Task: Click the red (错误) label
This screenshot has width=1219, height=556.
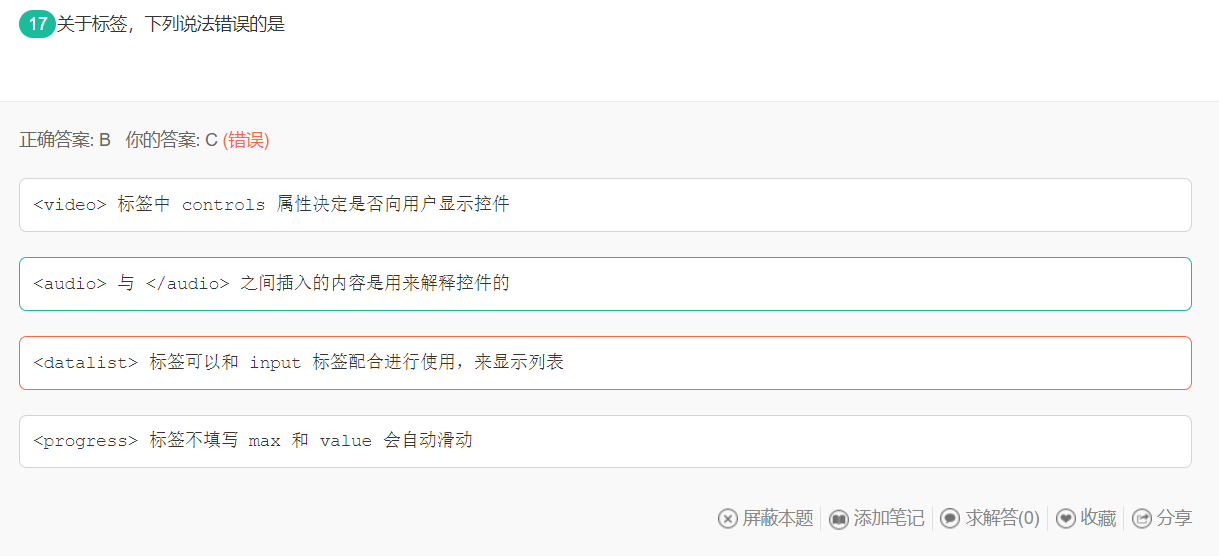Action: click(x=246, y=140)
